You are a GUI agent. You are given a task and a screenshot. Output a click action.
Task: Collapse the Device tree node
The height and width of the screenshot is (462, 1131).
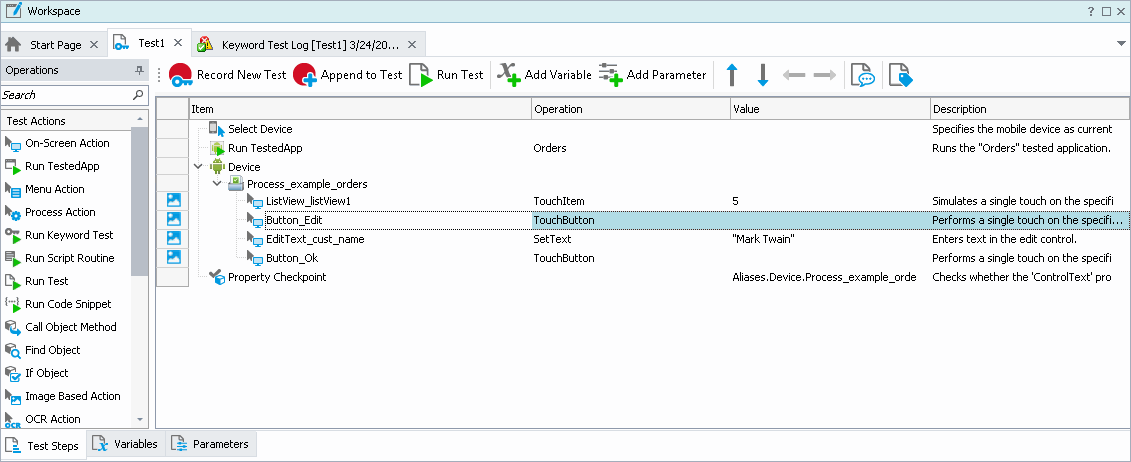point(198,167)
